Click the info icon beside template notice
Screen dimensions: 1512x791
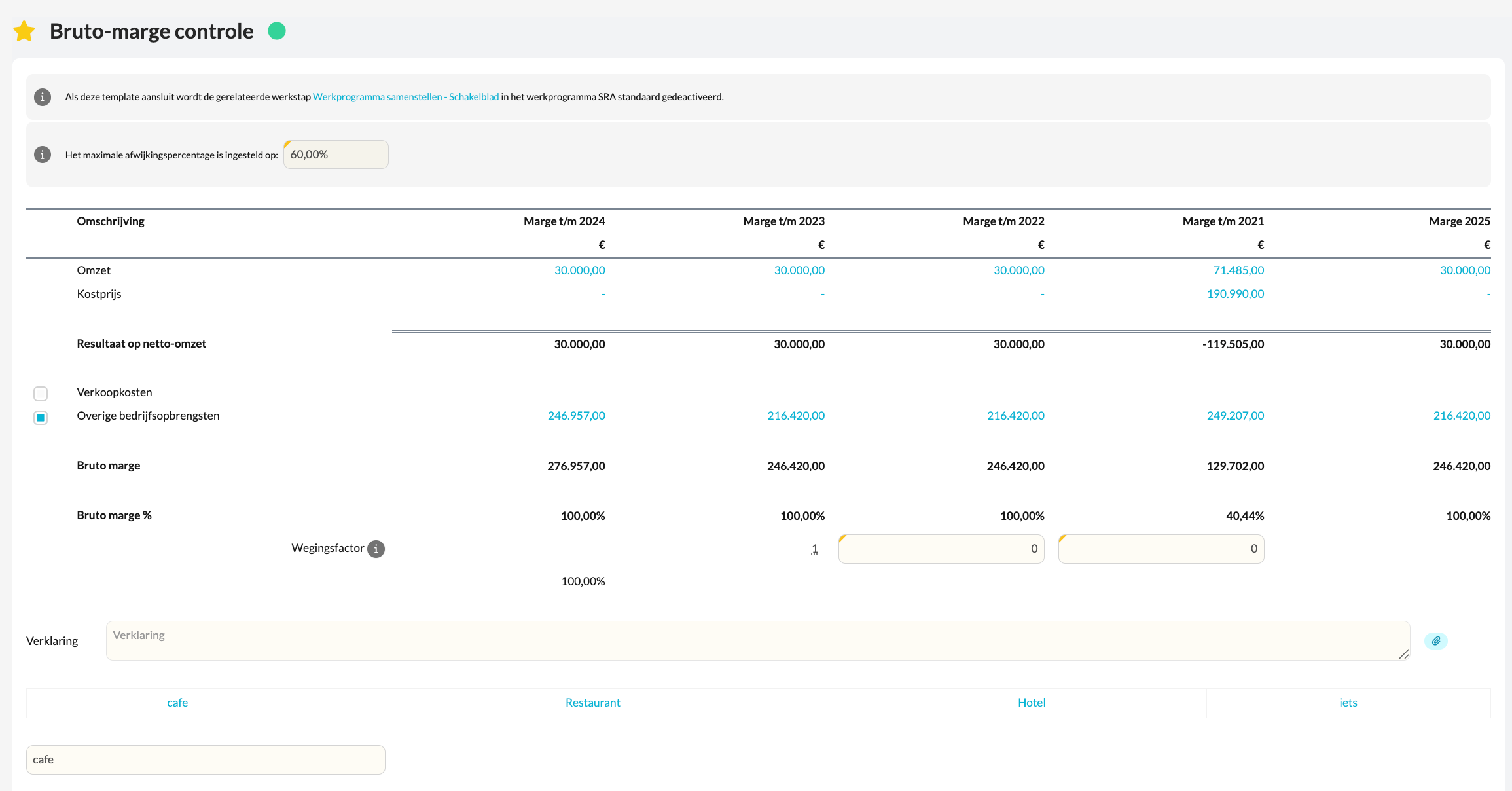pos(43,97)
